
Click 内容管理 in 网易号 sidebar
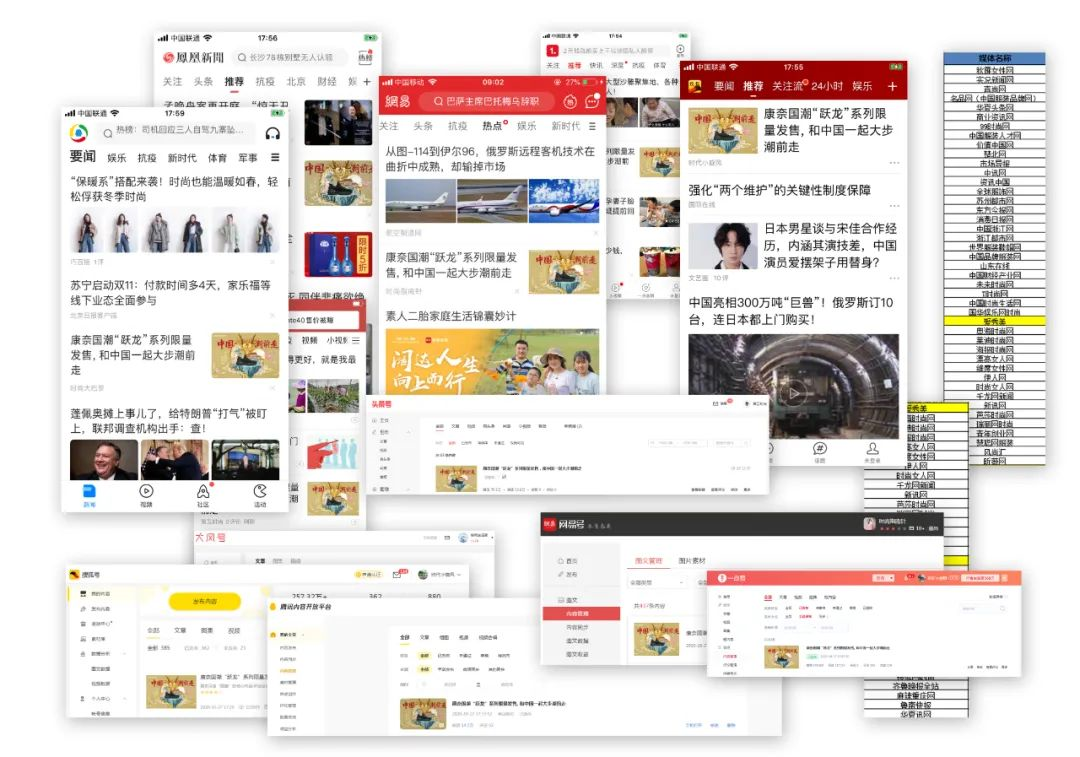point(577,614)
